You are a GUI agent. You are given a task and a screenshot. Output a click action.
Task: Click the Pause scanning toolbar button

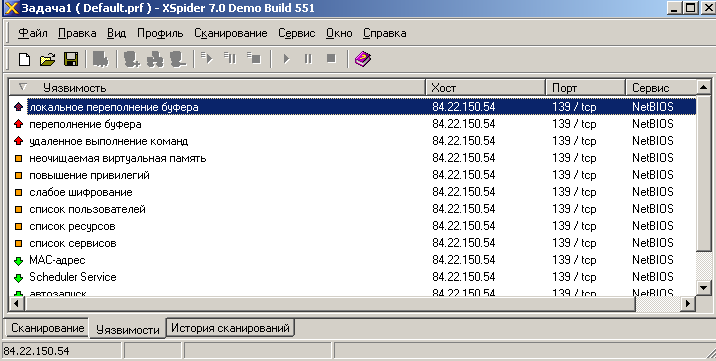(308, 59)
